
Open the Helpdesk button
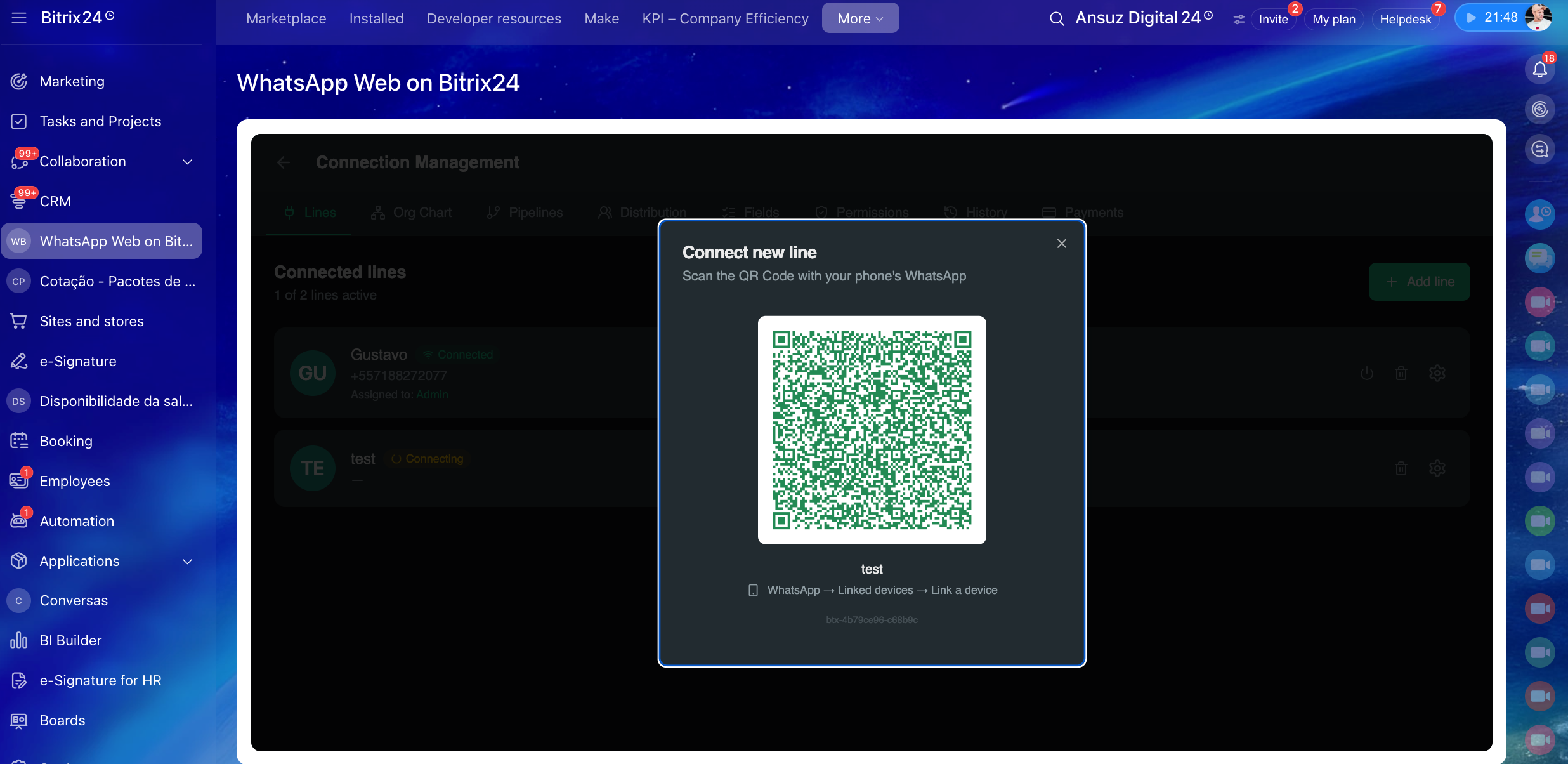tap(1405, 19)
